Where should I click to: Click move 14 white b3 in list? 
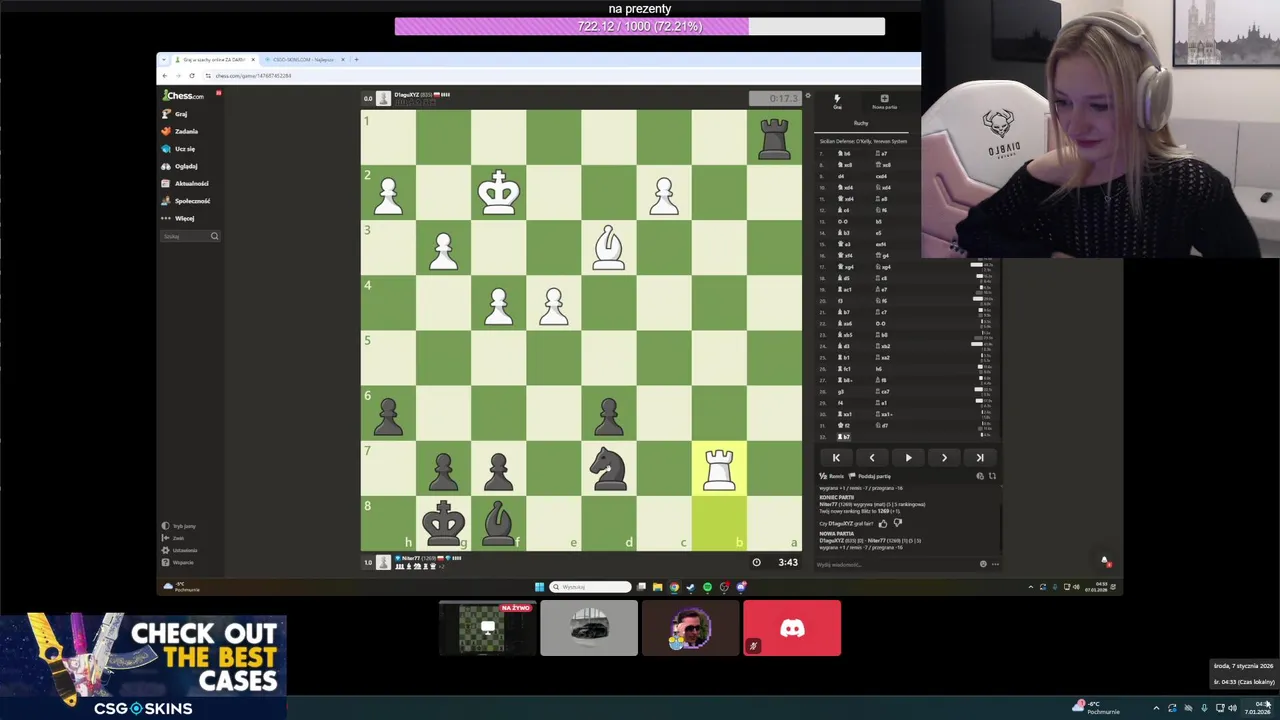click(846, 233)
